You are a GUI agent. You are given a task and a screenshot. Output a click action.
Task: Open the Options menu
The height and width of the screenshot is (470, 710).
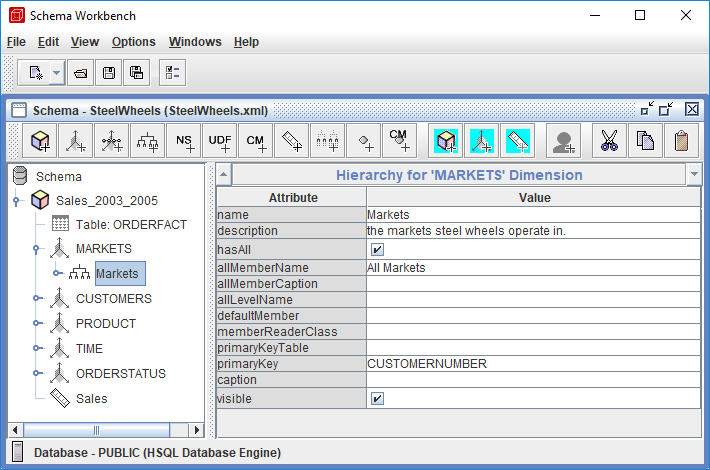134,42
